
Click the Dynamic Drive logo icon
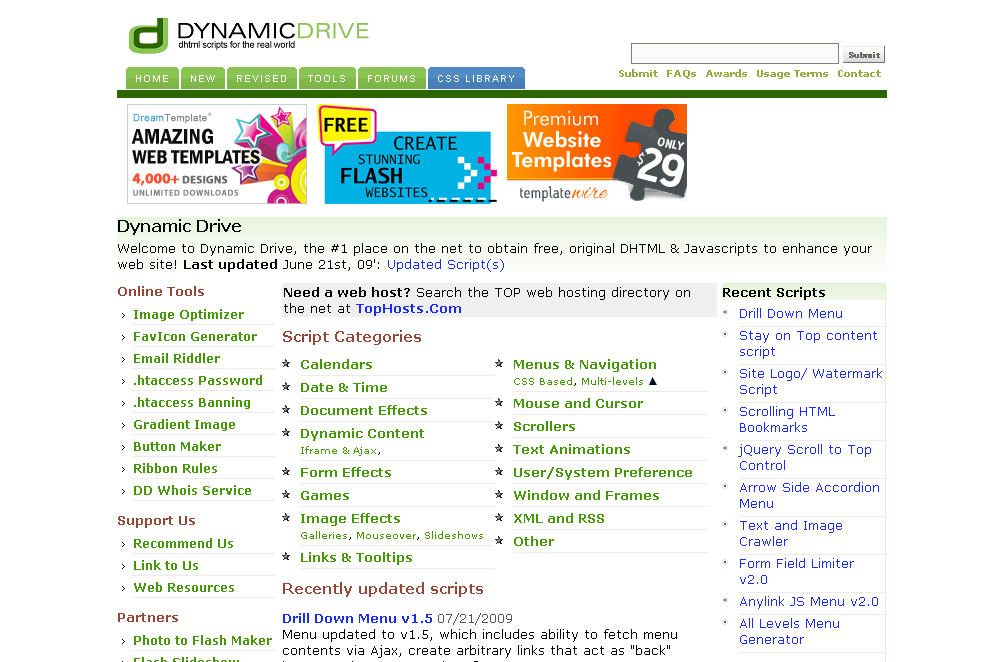point(148,35)
